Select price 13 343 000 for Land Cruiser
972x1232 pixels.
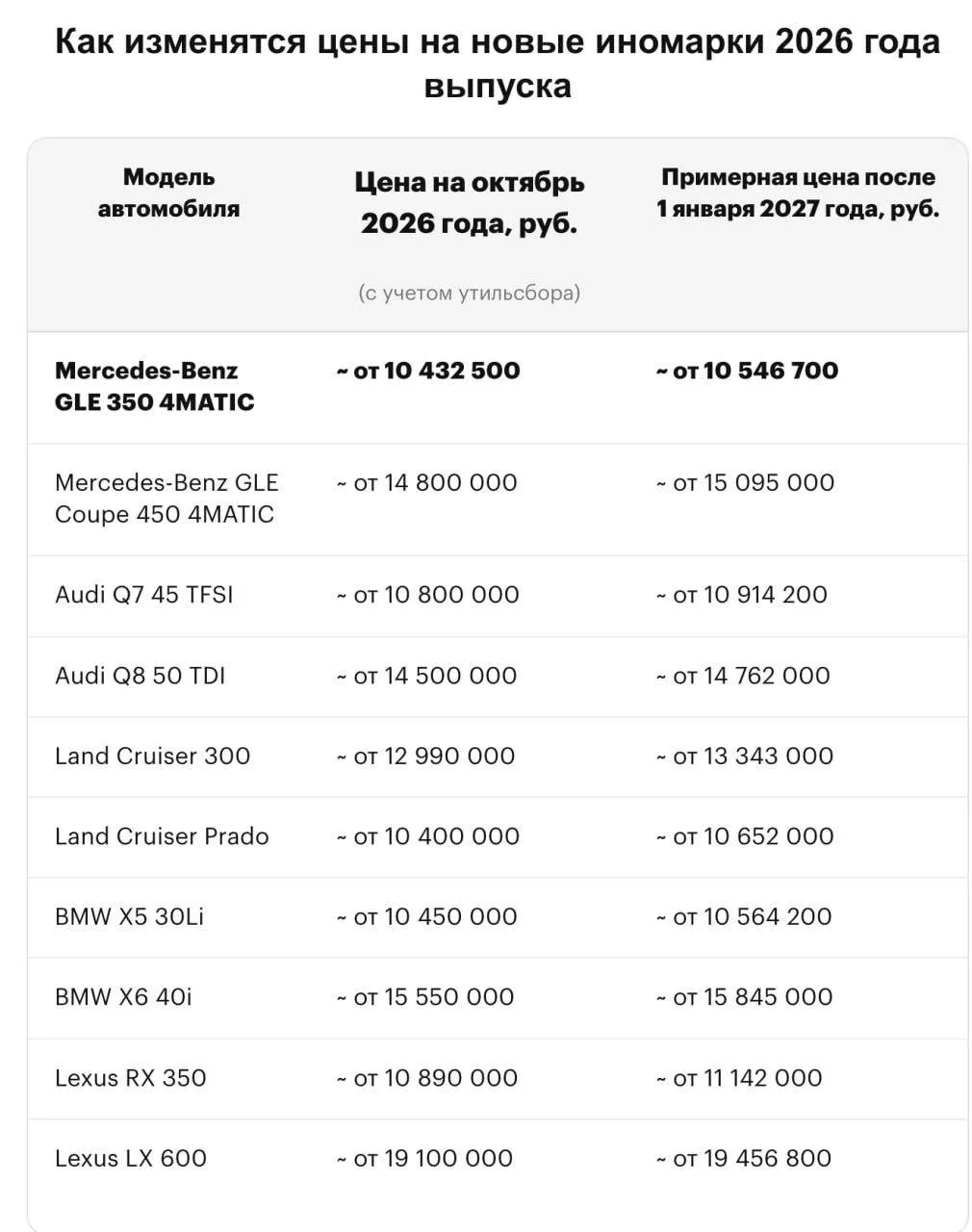pyautogui.click(x=745, y=756)
